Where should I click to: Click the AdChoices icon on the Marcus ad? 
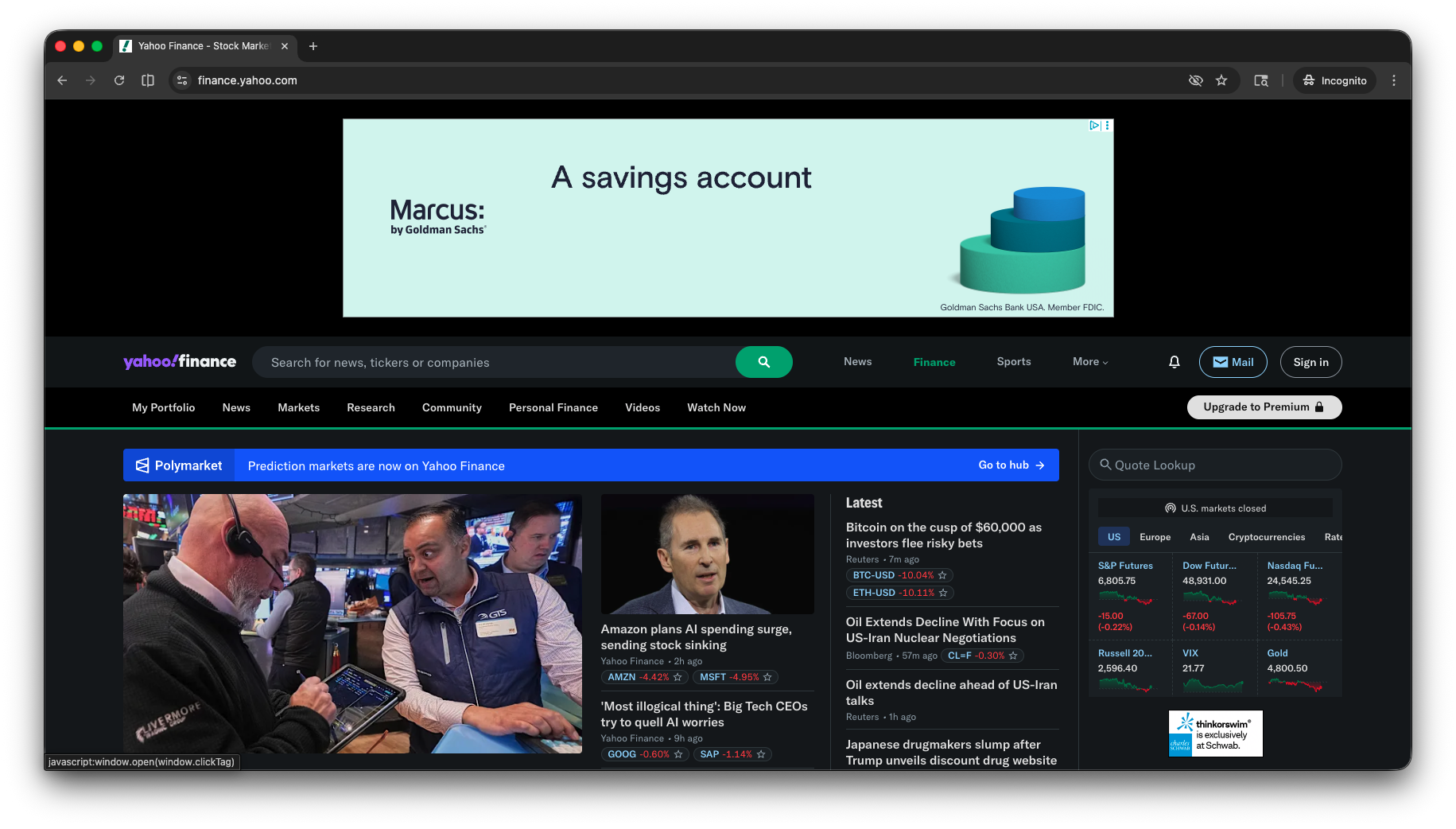point(1094,125)
